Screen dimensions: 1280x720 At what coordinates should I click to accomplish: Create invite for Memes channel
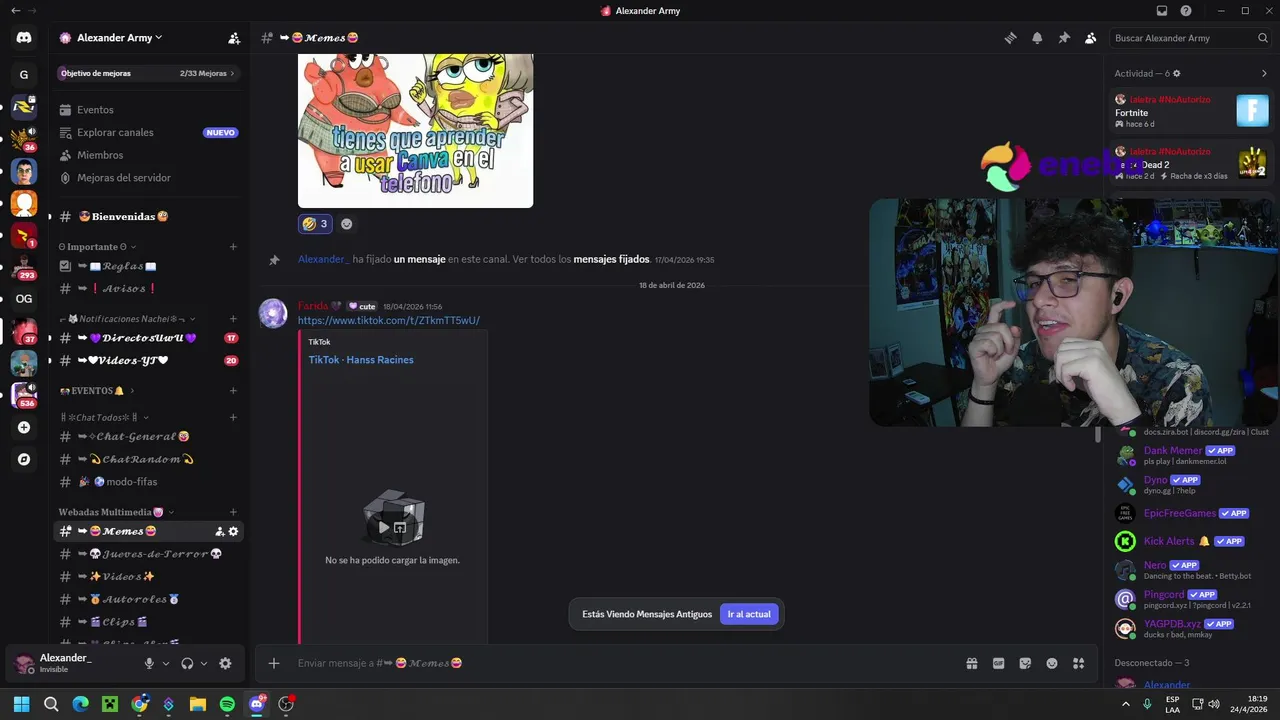219,532
